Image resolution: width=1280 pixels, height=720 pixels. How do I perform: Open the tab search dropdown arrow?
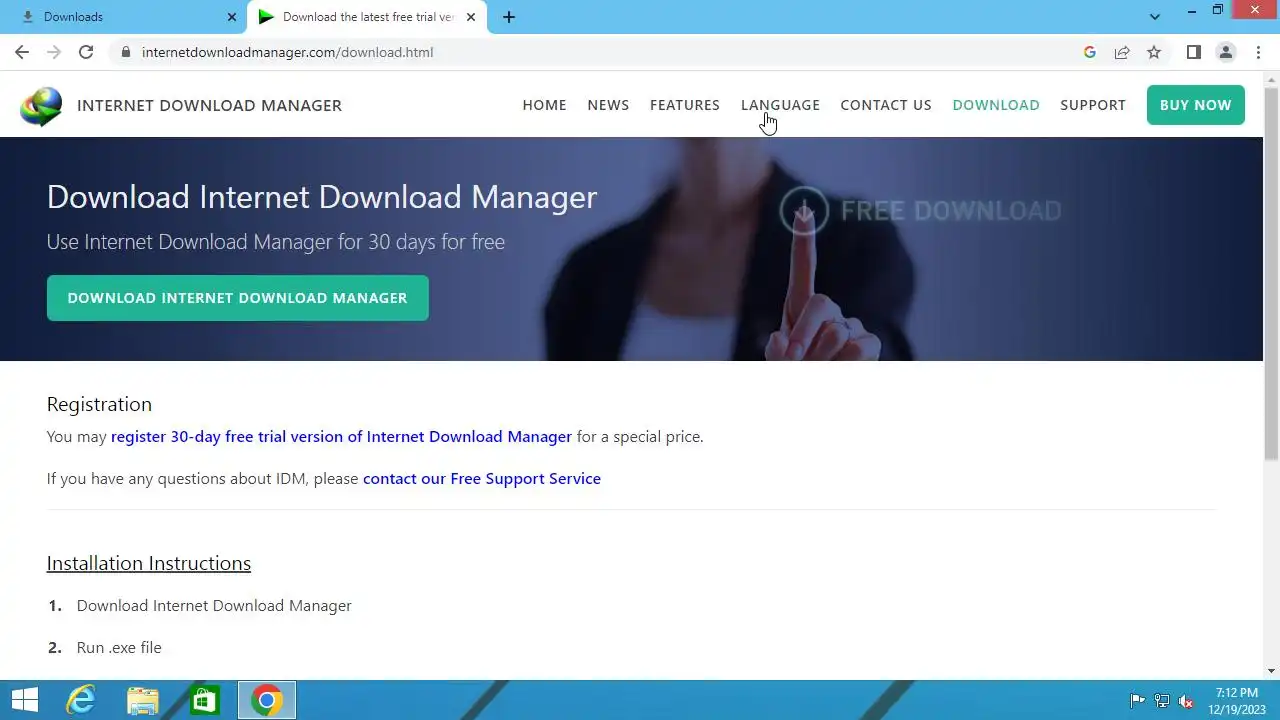[1155, 17]
